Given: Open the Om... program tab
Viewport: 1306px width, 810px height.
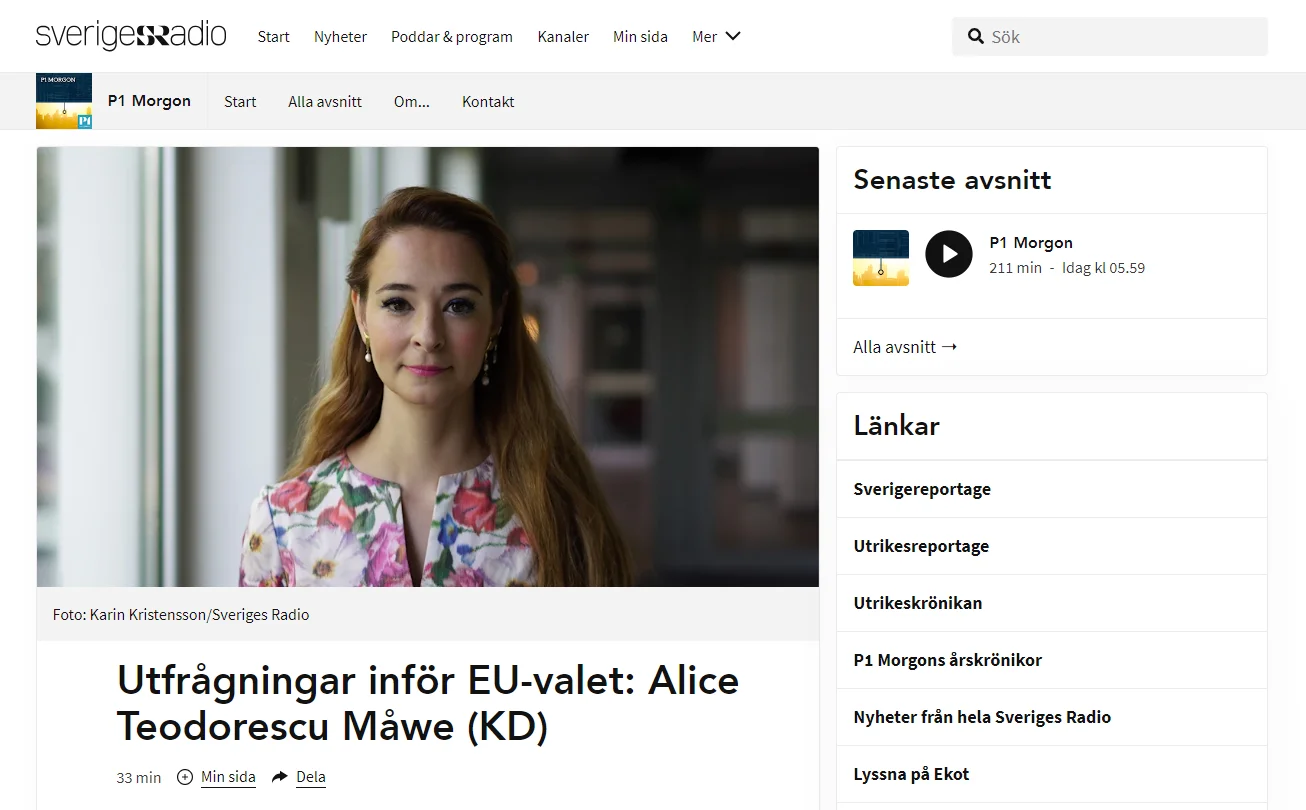Looking at the screenshot, I should [x=412, y=101].
